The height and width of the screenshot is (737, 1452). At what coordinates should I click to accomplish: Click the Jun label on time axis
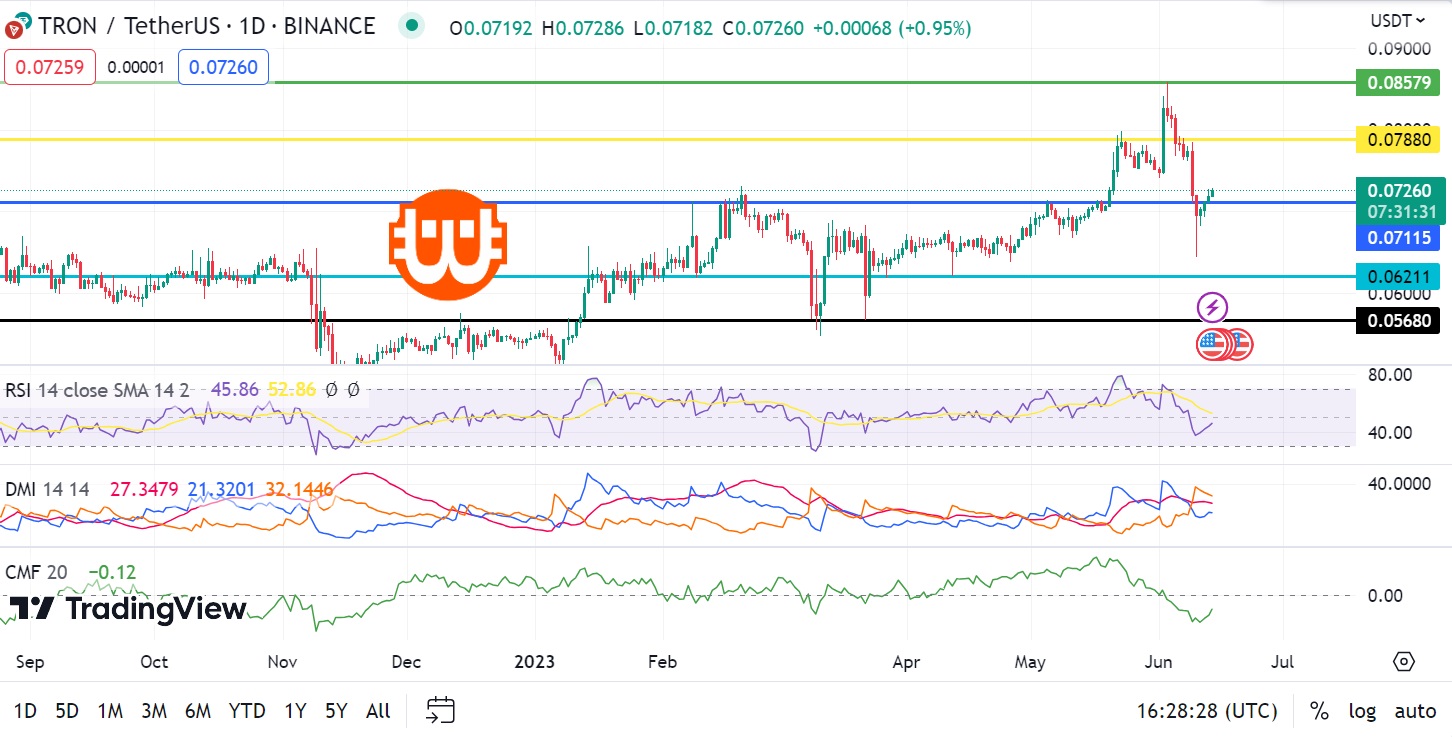(1160, 661)
